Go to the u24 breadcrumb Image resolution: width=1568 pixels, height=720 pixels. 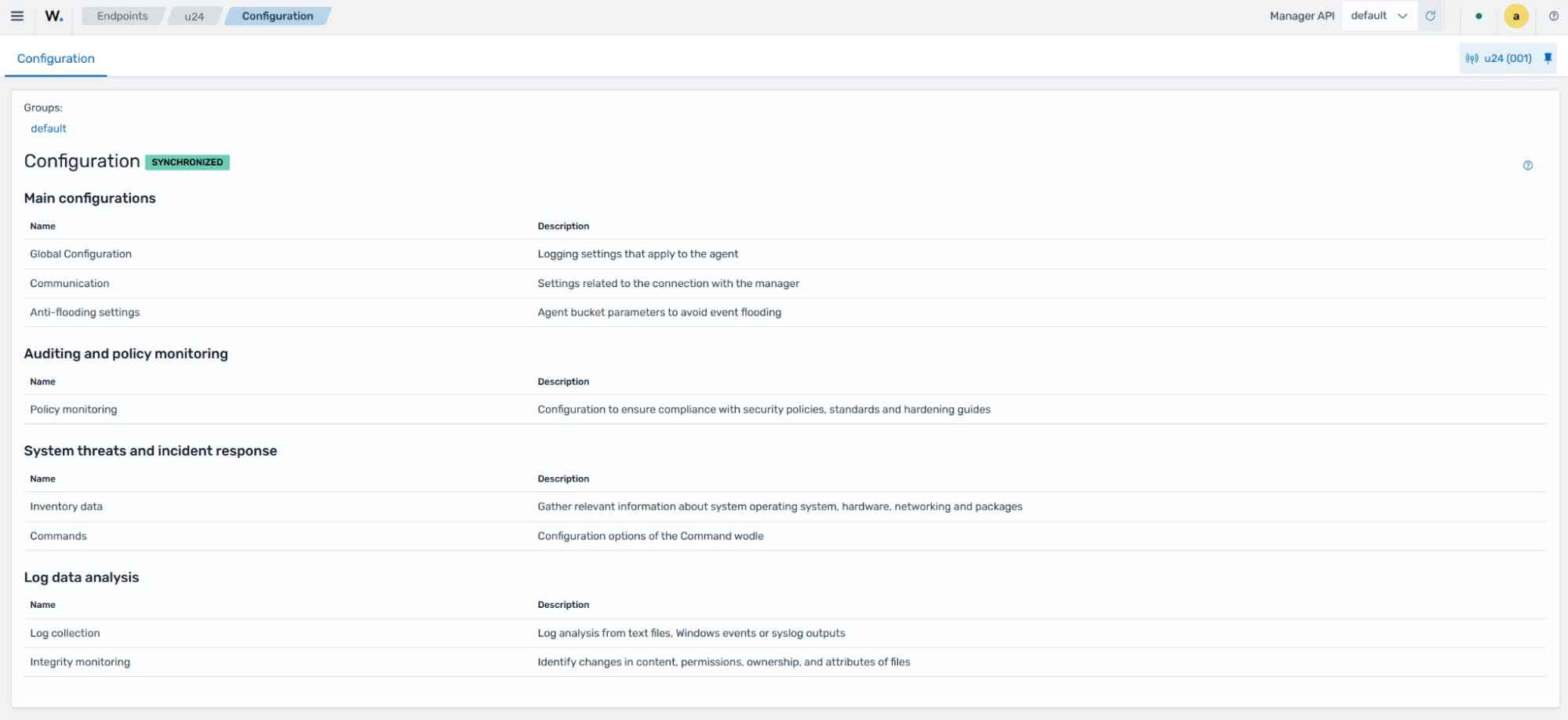(x=194, y=16)
